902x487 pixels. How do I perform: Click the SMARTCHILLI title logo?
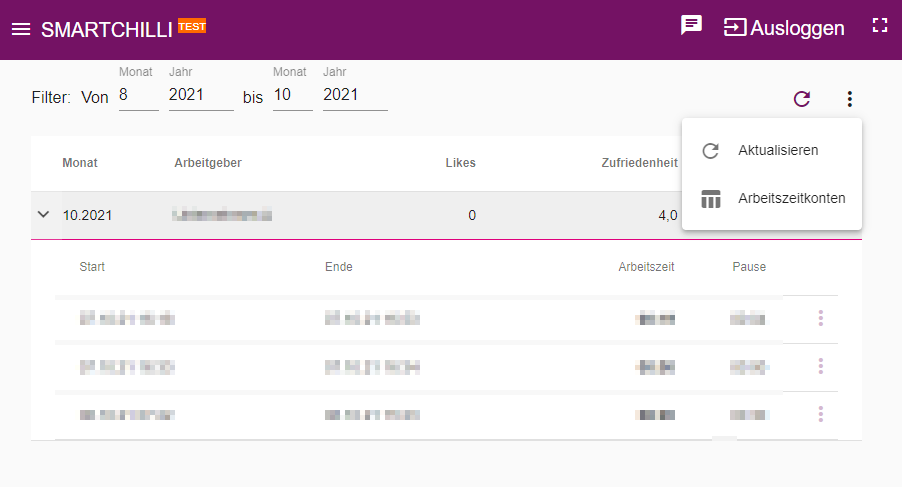(107, 29)
